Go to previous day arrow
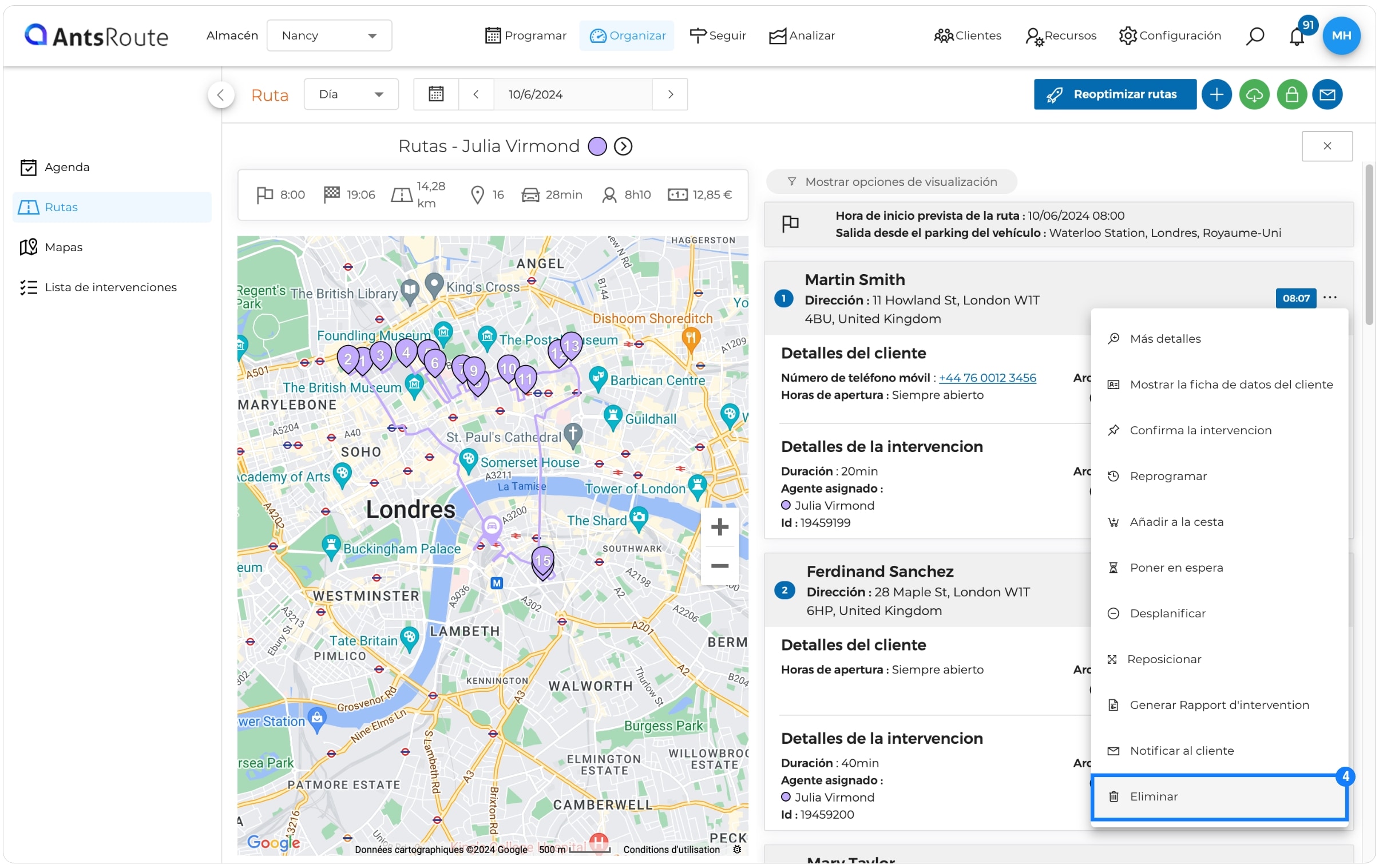 click(476, 94)
